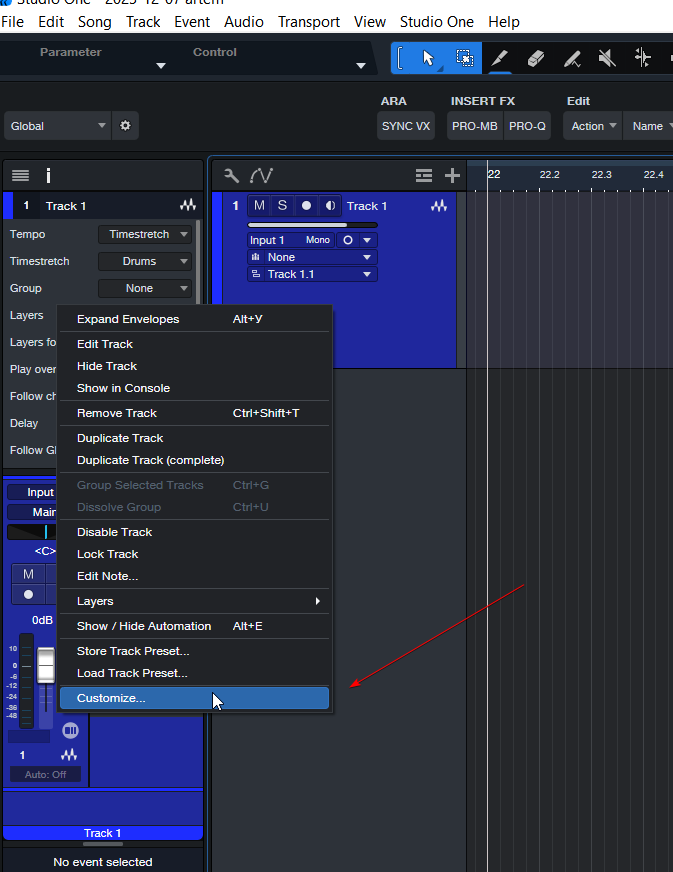This screenshot has height=872, width=673.
Task: Open track list hamburger icon in inspector
Action: 21,176
